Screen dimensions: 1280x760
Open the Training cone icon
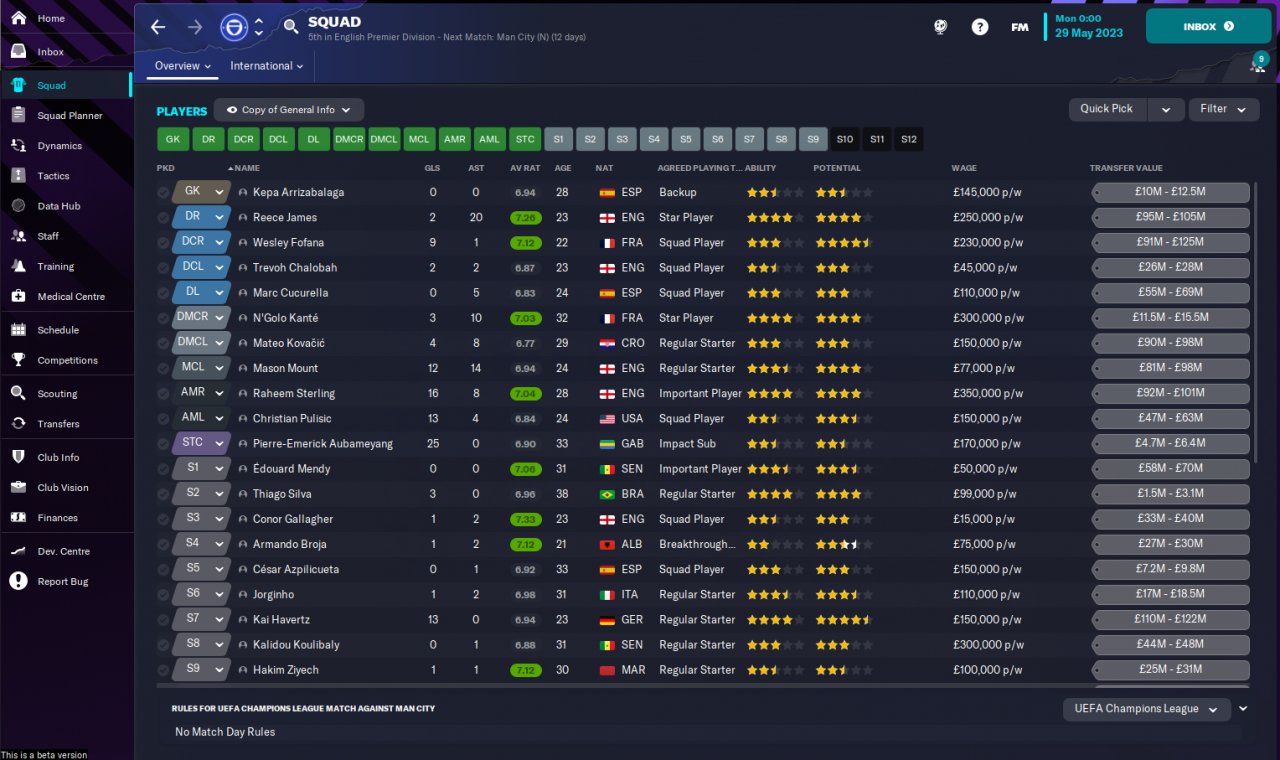click(18, 266)
